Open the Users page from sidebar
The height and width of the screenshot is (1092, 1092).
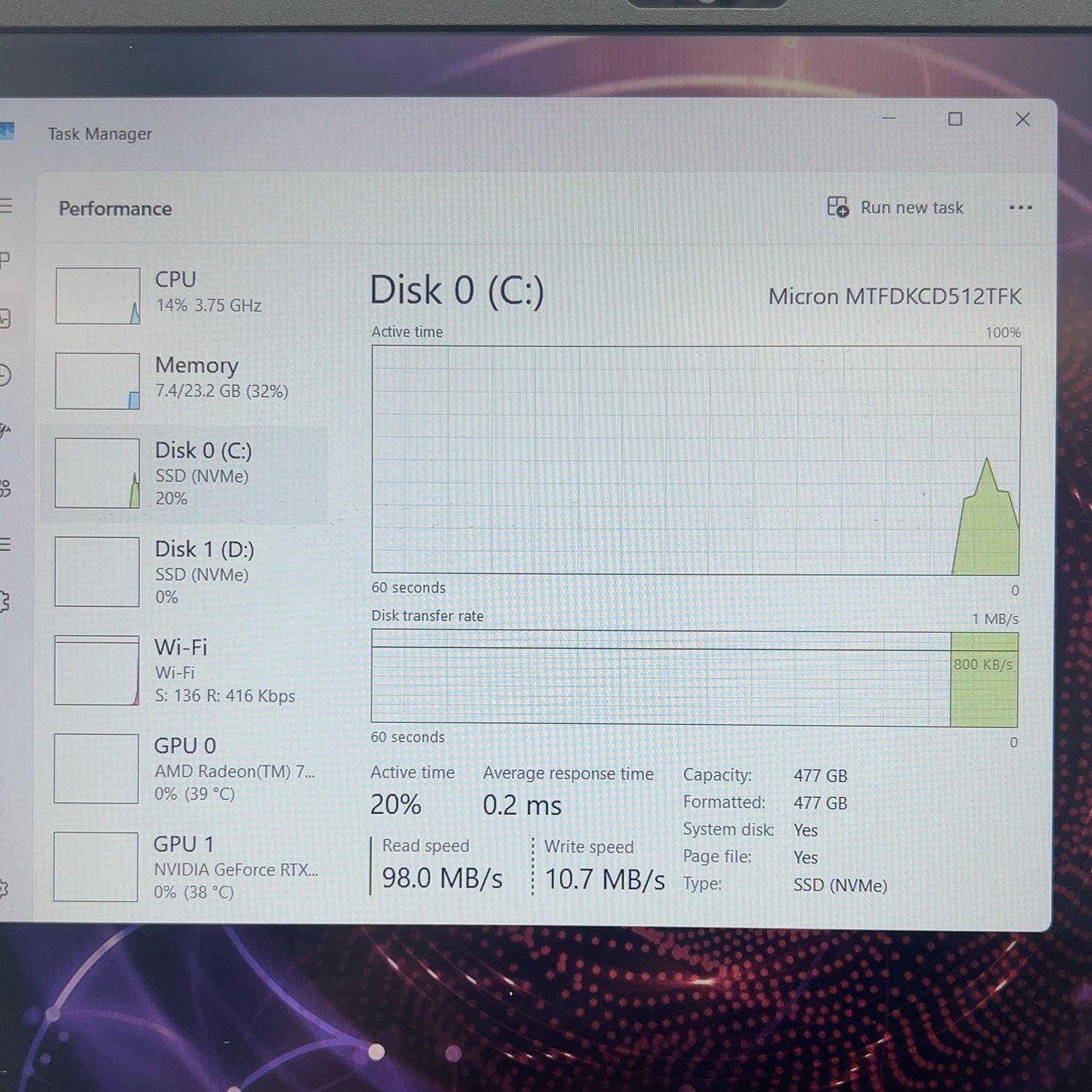[x=4, y=488]
